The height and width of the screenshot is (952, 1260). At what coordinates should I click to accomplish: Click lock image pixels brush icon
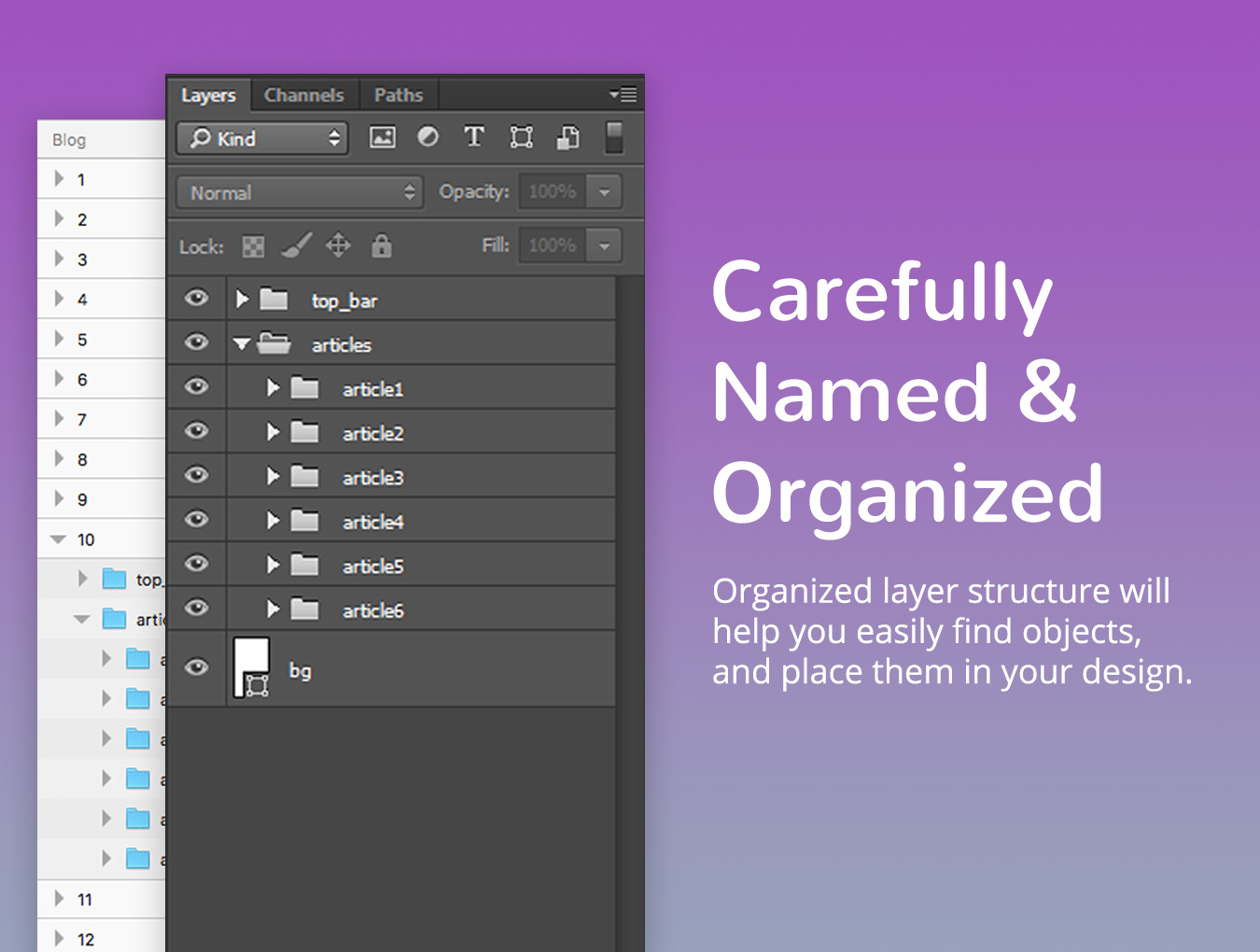pos(296,246)
